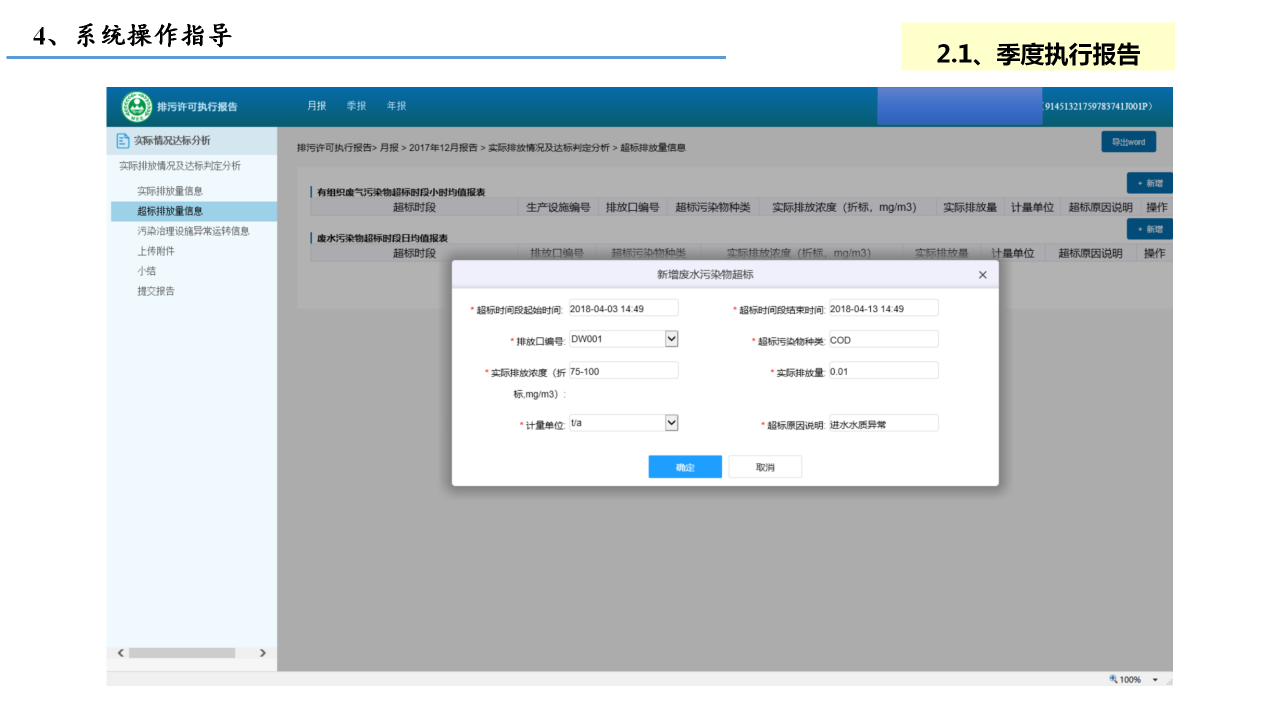The width and height of the screenshot is (1280, 720).
Task: Click the environmental protection logo icon
Action: tap(137, 106)
